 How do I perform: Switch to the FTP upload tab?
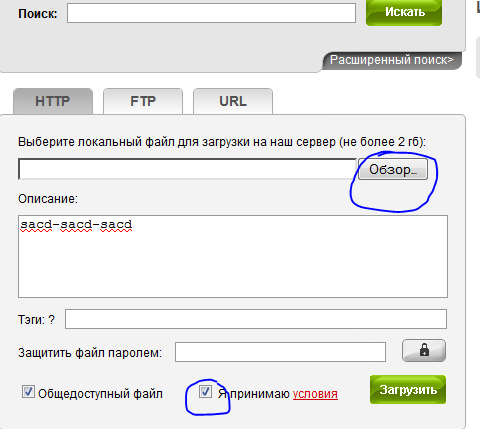point(143,101)
